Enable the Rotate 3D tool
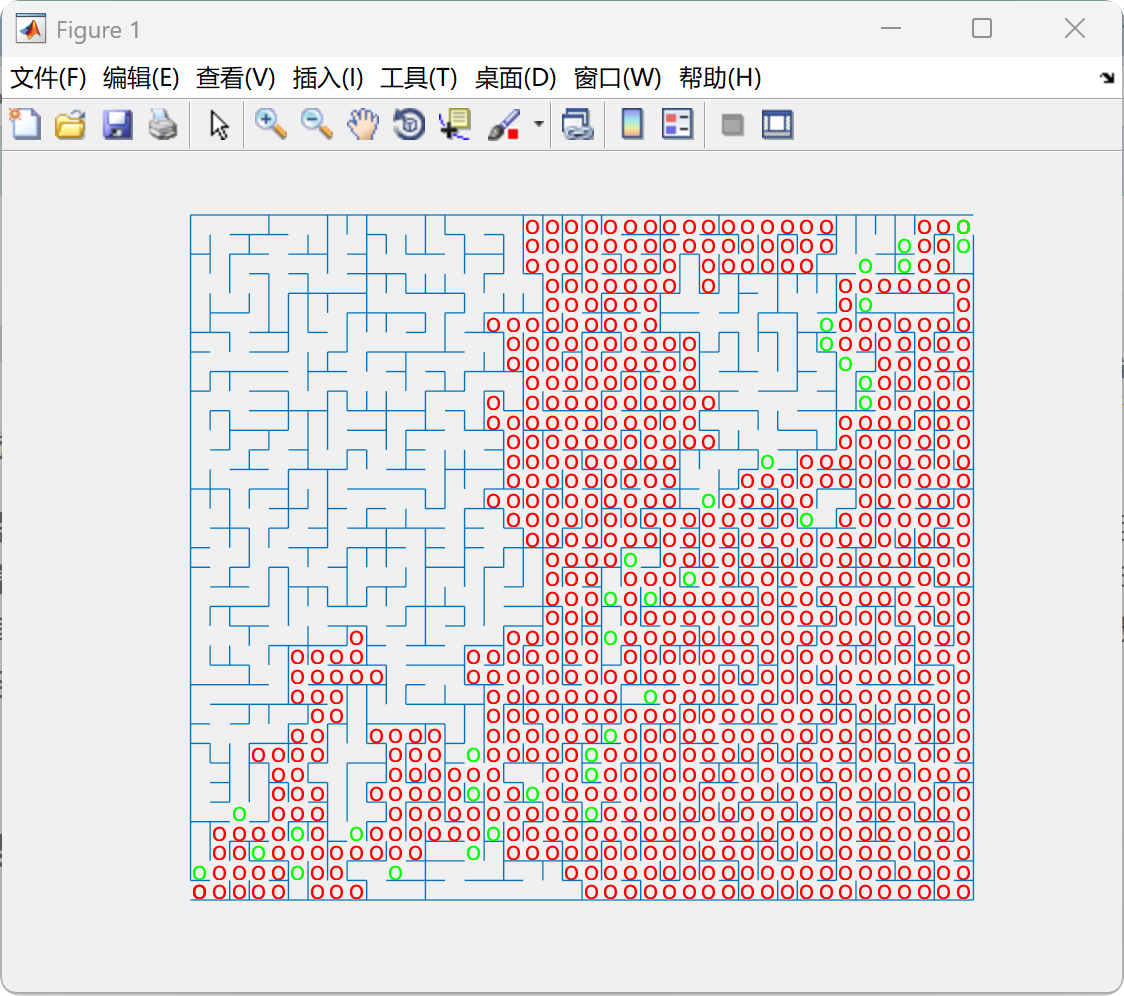The height and width of the screenshot is (996, 1124). pyautogui.click(x=409, y=125)
